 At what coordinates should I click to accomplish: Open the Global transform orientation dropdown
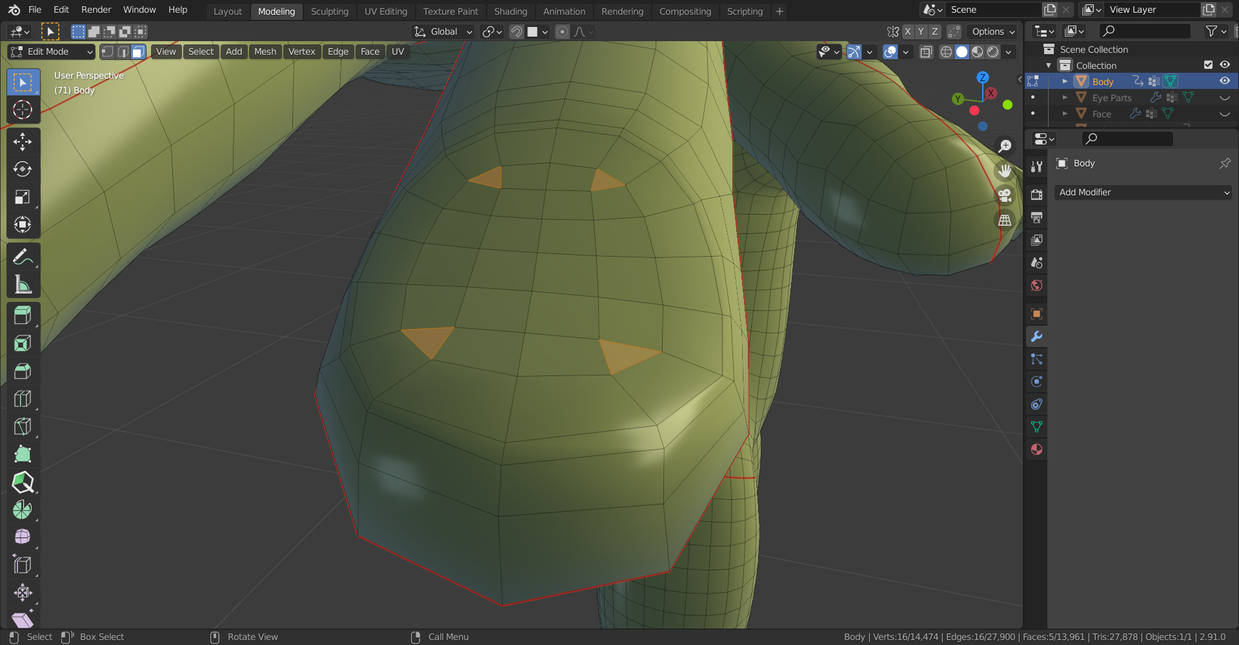[443, 32]
